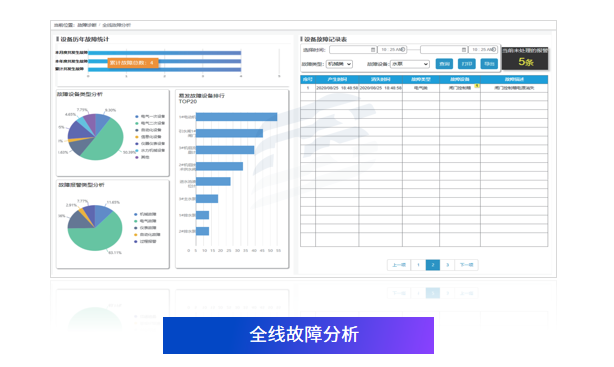Click the 下一页 next page button
614x367 pixels.
pyautogui.click(x=466, y=265)
